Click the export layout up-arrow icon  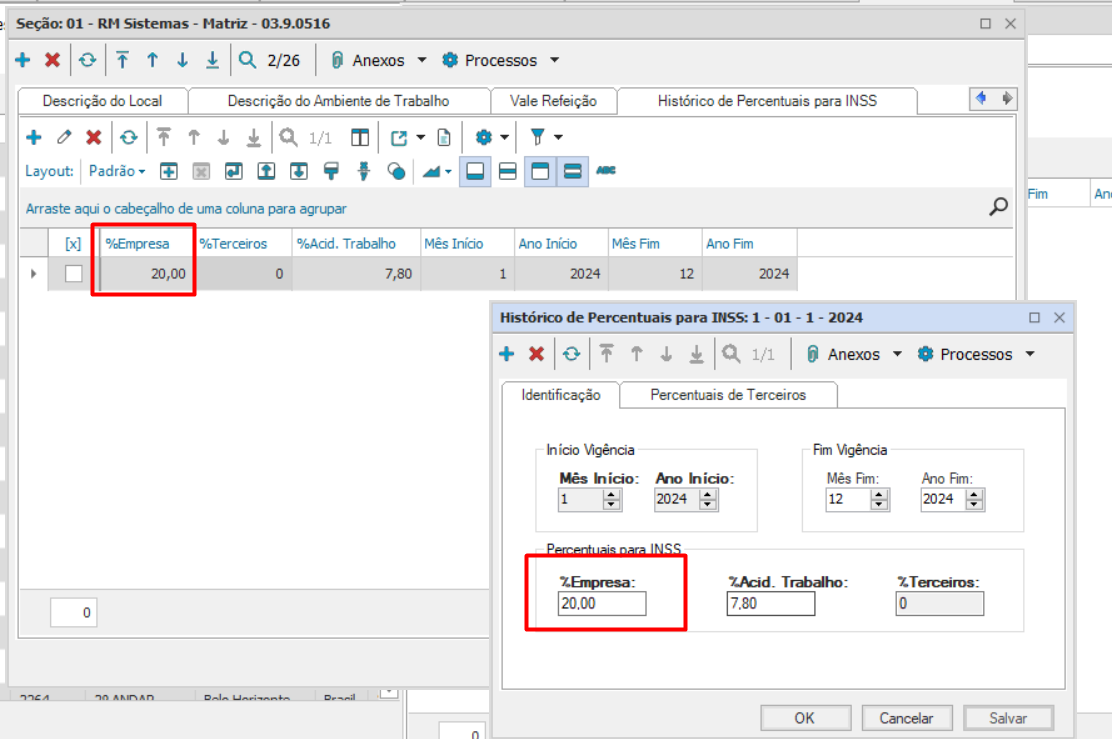click(266, 171)
